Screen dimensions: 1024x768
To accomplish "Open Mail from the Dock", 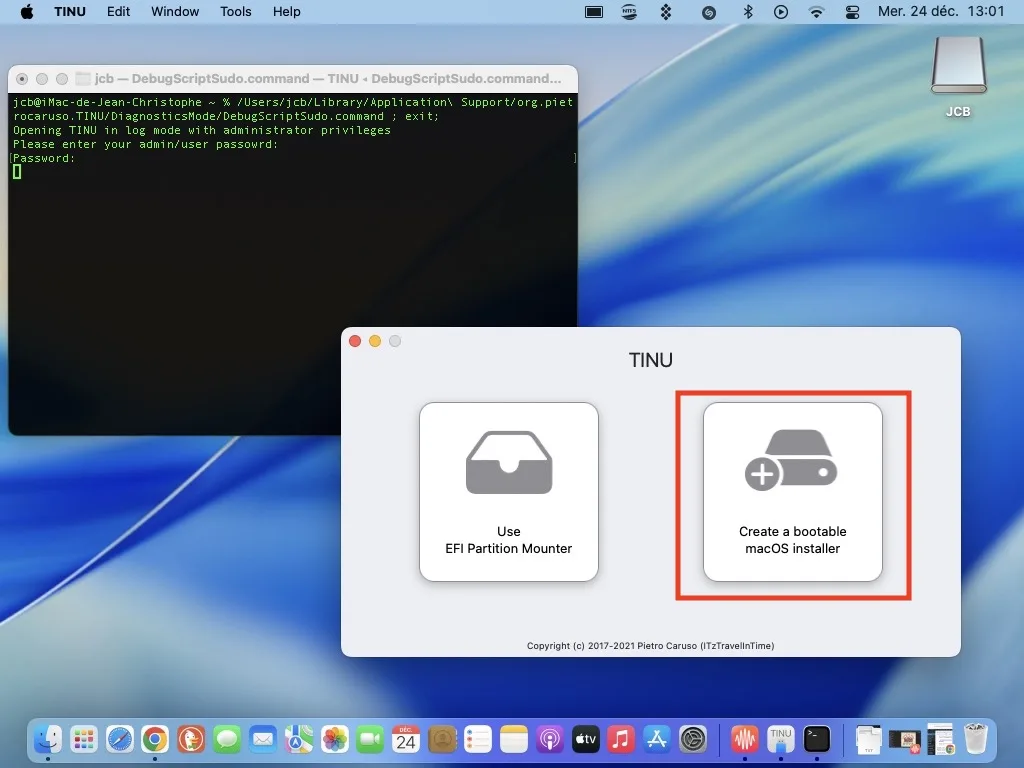I will pyautogui.click(x=263, y=739).
